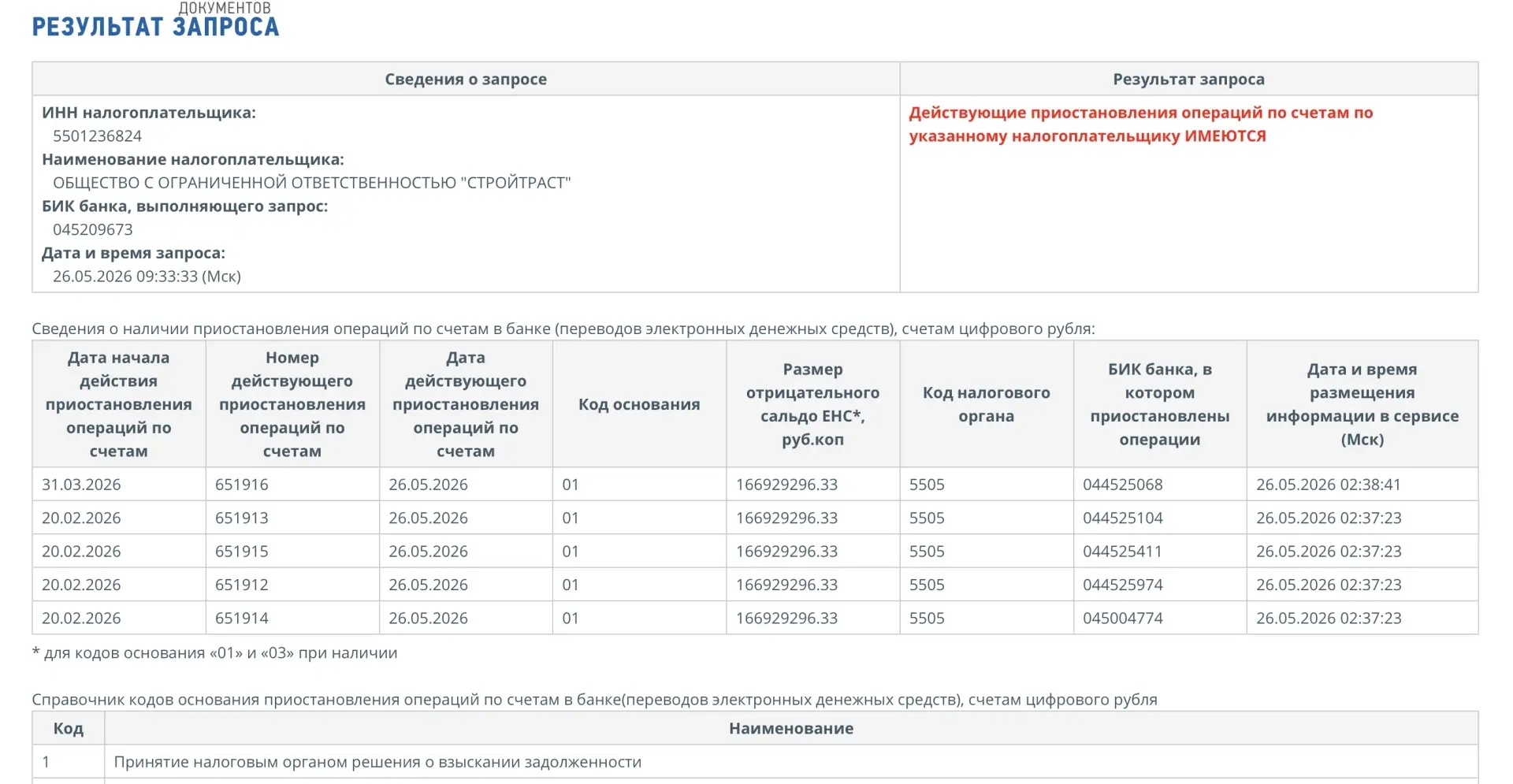This screenshot has height=784, width=1513.
Task: Click the "Дата и время размещения информации" column header
Action: (x=1362, y=404)
